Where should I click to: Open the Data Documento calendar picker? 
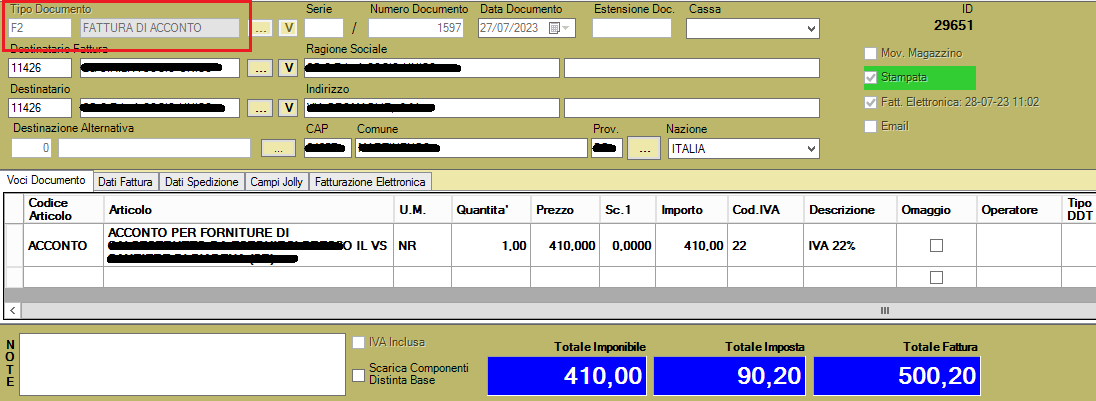555,28
